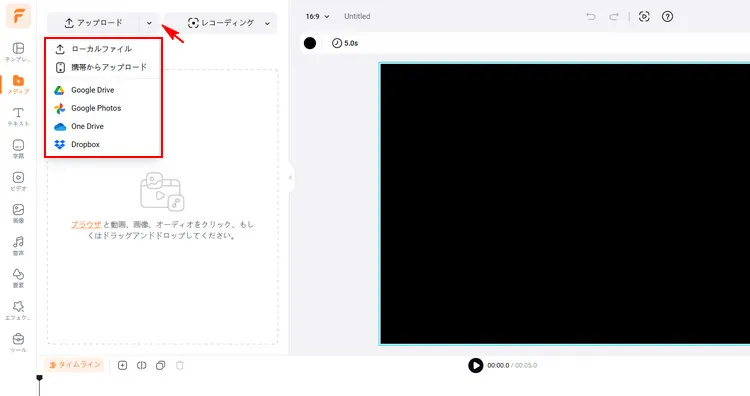Click the media placeholder illustration in drop zone
Viewport: 750px width, 396px height.
[x=162, y=192]
